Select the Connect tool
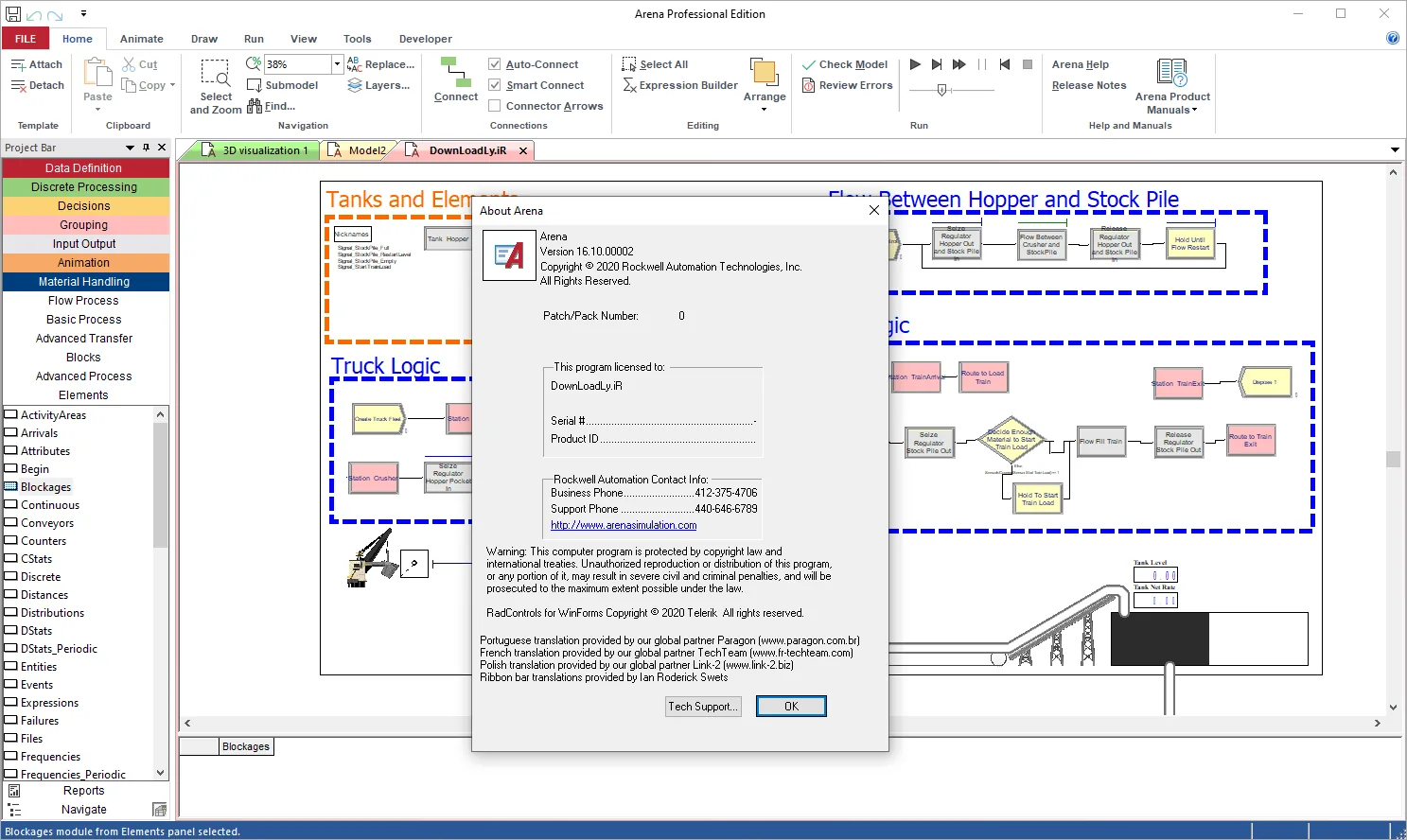Image resolution: width=1407 pixels, height=840 pixels. coord(456,79)
